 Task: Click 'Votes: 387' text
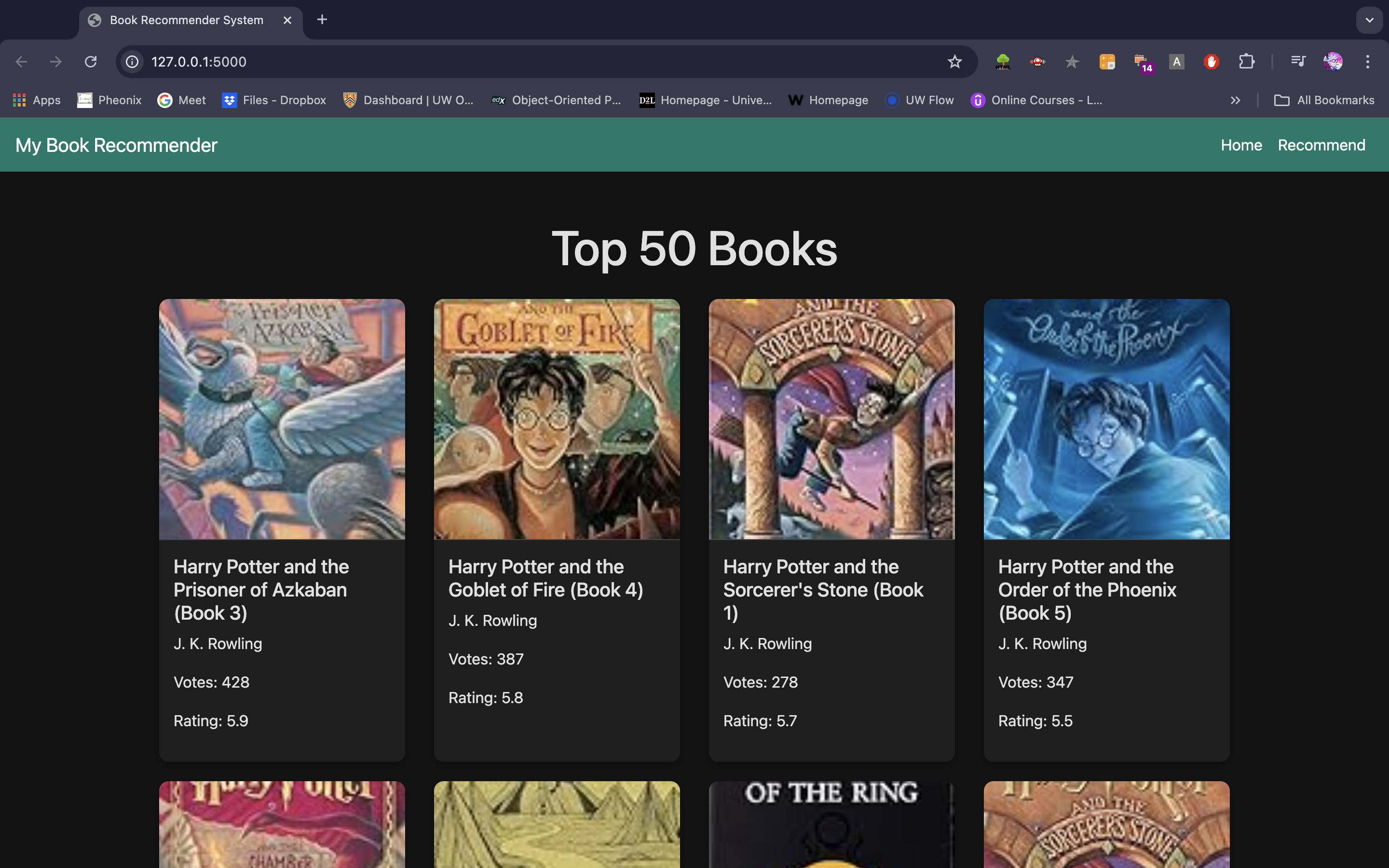pyautogui.click(x=486, y=659)
